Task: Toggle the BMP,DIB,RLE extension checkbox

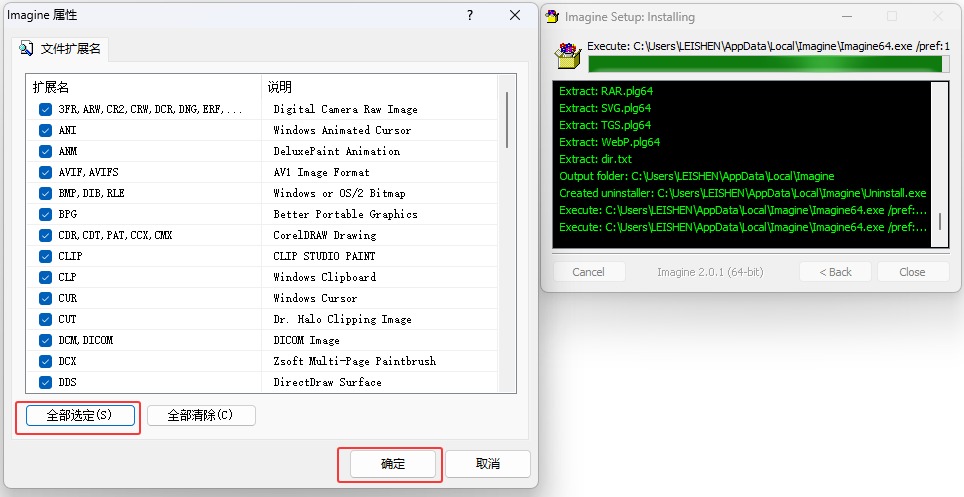Action: [45, 193]
